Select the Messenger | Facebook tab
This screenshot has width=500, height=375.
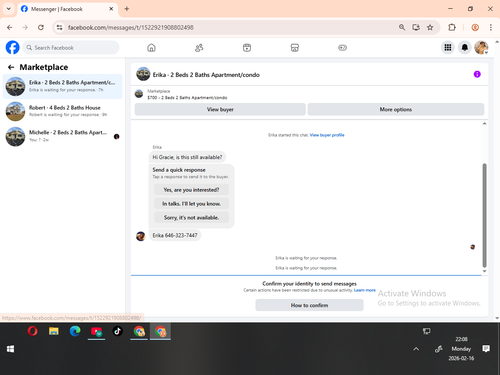(67, 9)
